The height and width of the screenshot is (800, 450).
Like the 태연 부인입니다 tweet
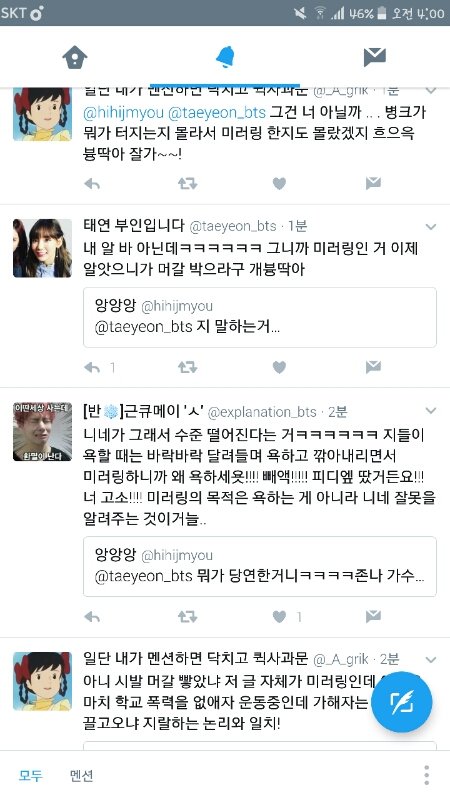point(279,367)
